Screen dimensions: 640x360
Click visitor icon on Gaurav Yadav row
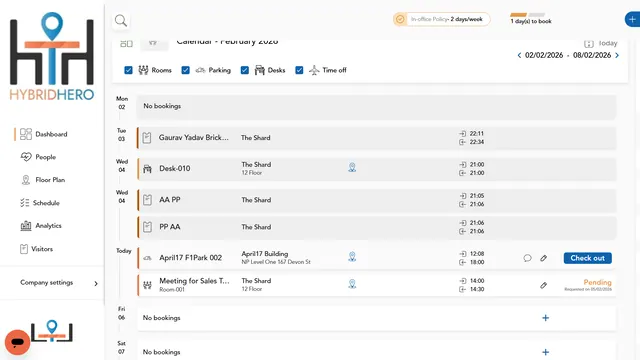[147, 138]
